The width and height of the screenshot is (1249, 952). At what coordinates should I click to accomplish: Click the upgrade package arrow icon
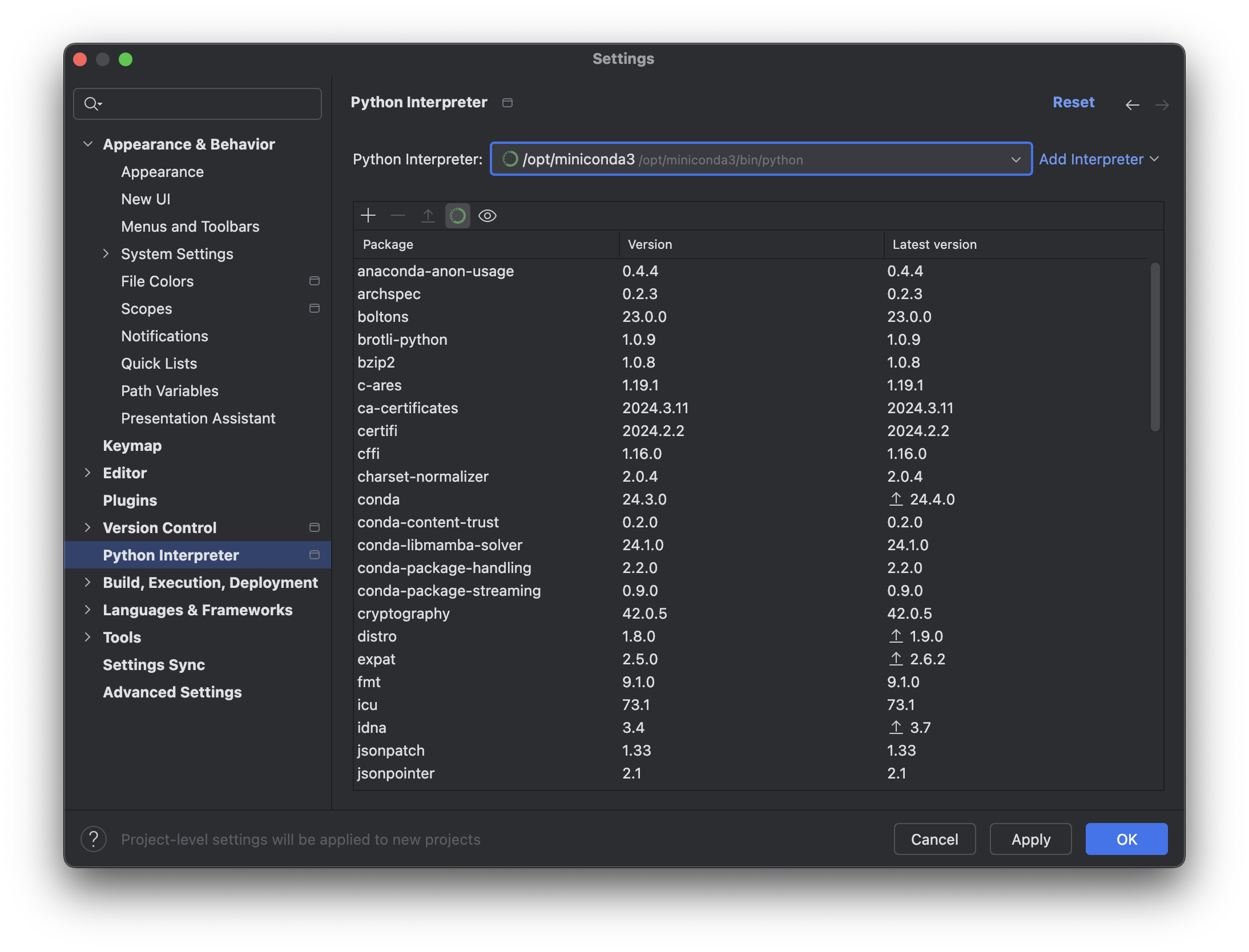428,216
